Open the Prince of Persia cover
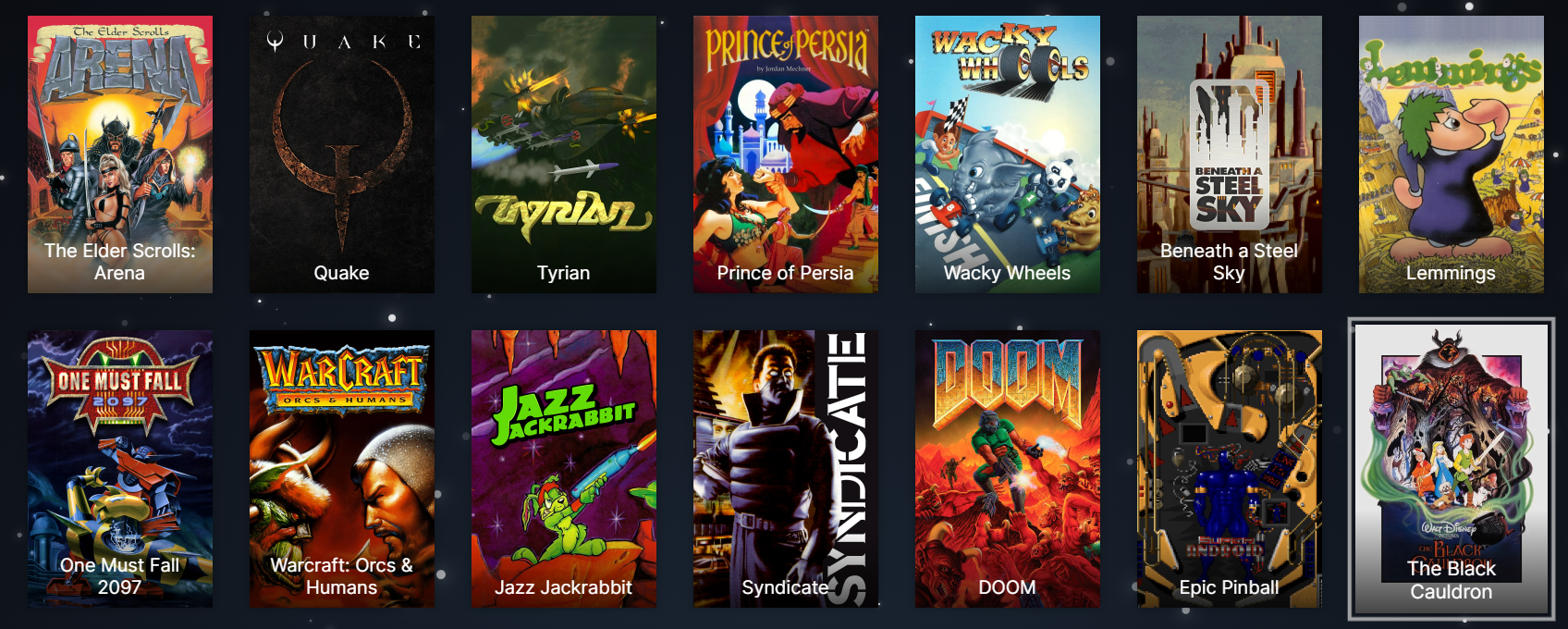 pos(786,154)
